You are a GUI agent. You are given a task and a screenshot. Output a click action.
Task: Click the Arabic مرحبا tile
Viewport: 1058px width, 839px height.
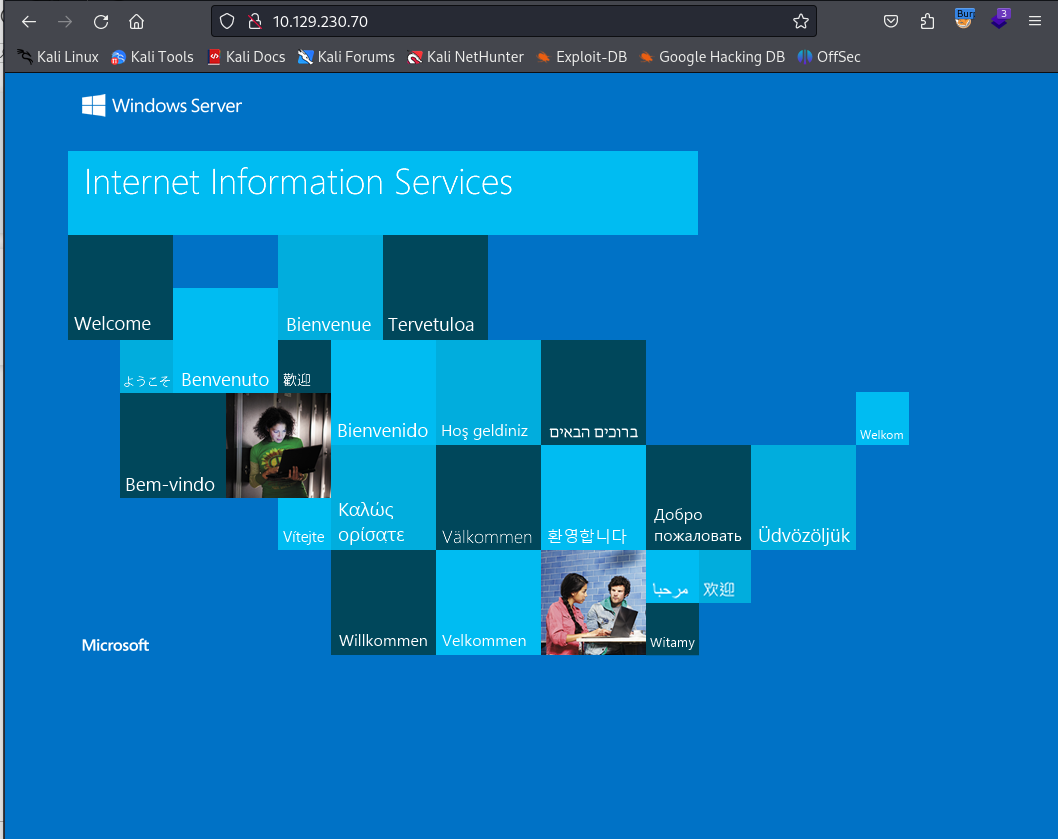(x=672, y=576)
